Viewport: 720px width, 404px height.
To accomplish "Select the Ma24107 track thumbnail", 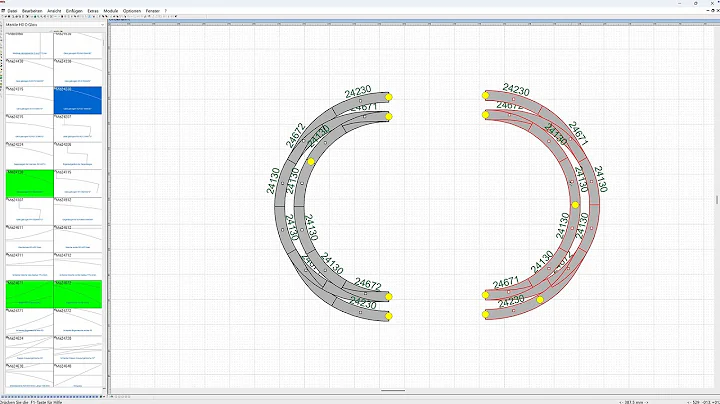I will (29, 211).
